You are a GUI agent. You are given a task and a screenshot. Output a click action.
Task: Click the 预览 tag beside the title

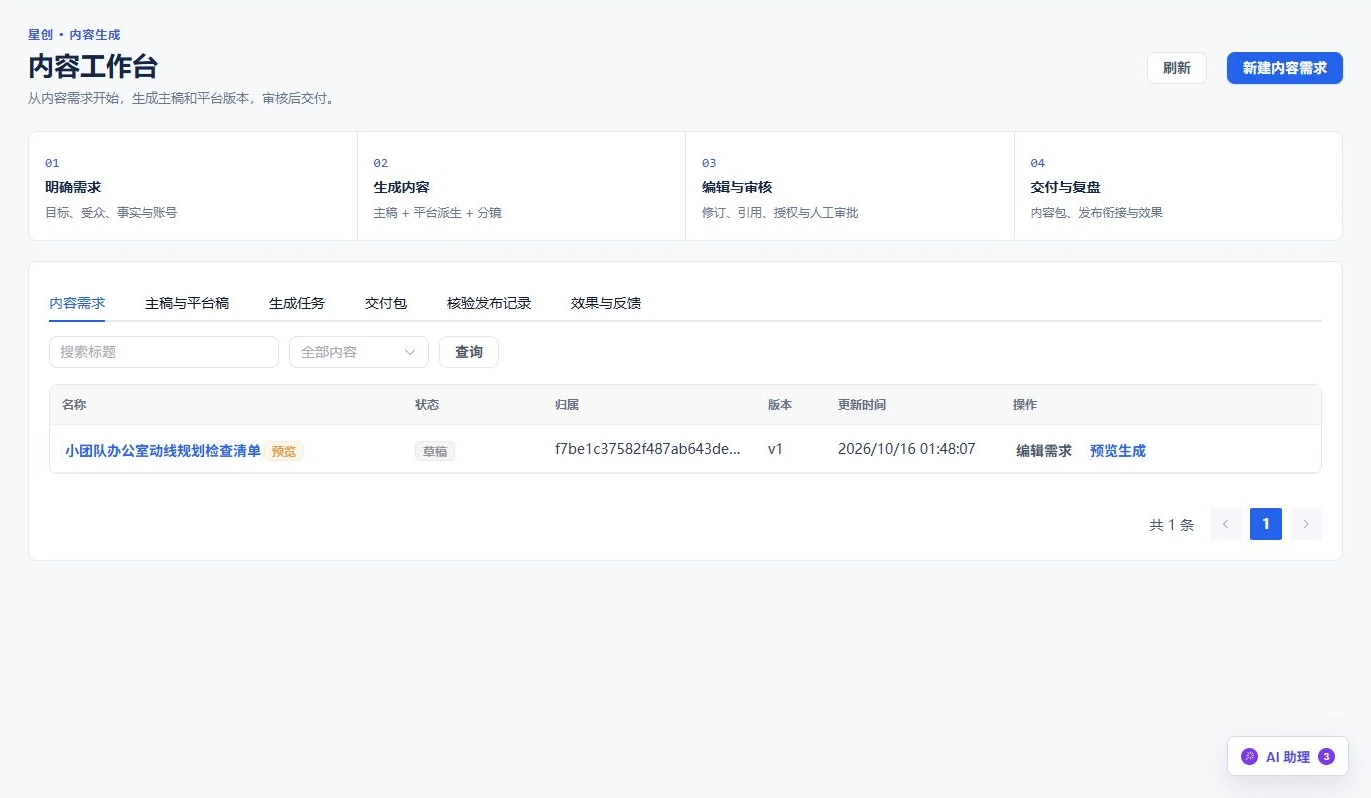(284, 451)
